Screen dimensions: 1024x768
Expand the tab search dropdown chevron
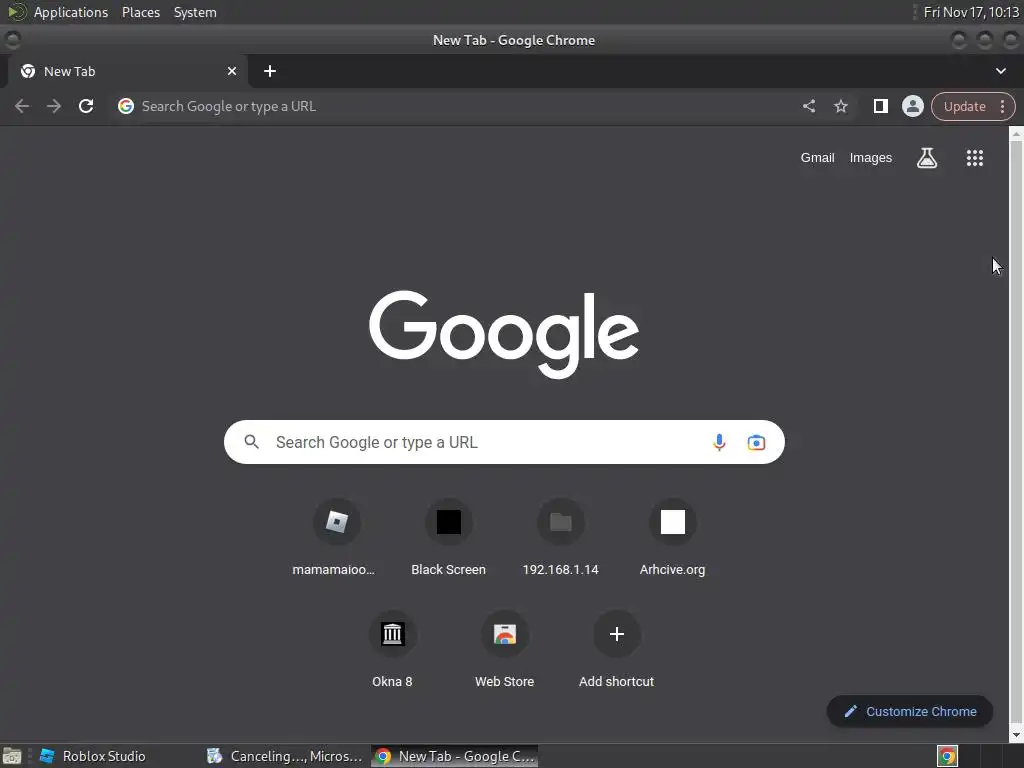(1000, 71)
